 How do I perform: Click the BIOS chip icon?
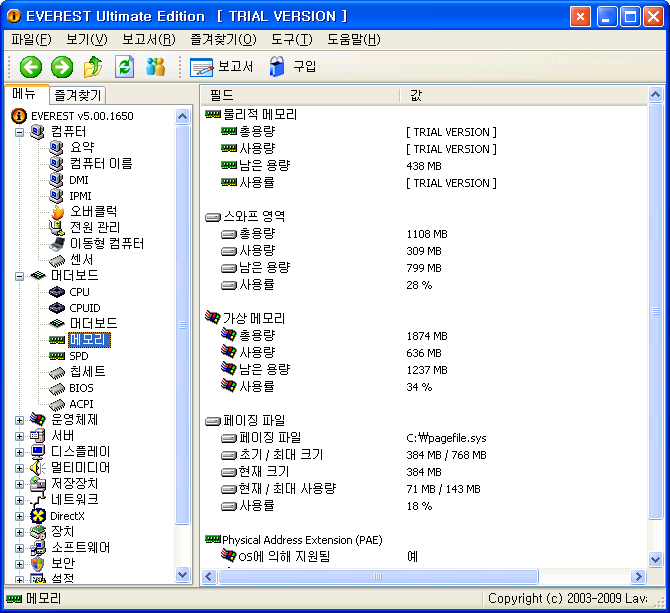(x=57, y=389)
